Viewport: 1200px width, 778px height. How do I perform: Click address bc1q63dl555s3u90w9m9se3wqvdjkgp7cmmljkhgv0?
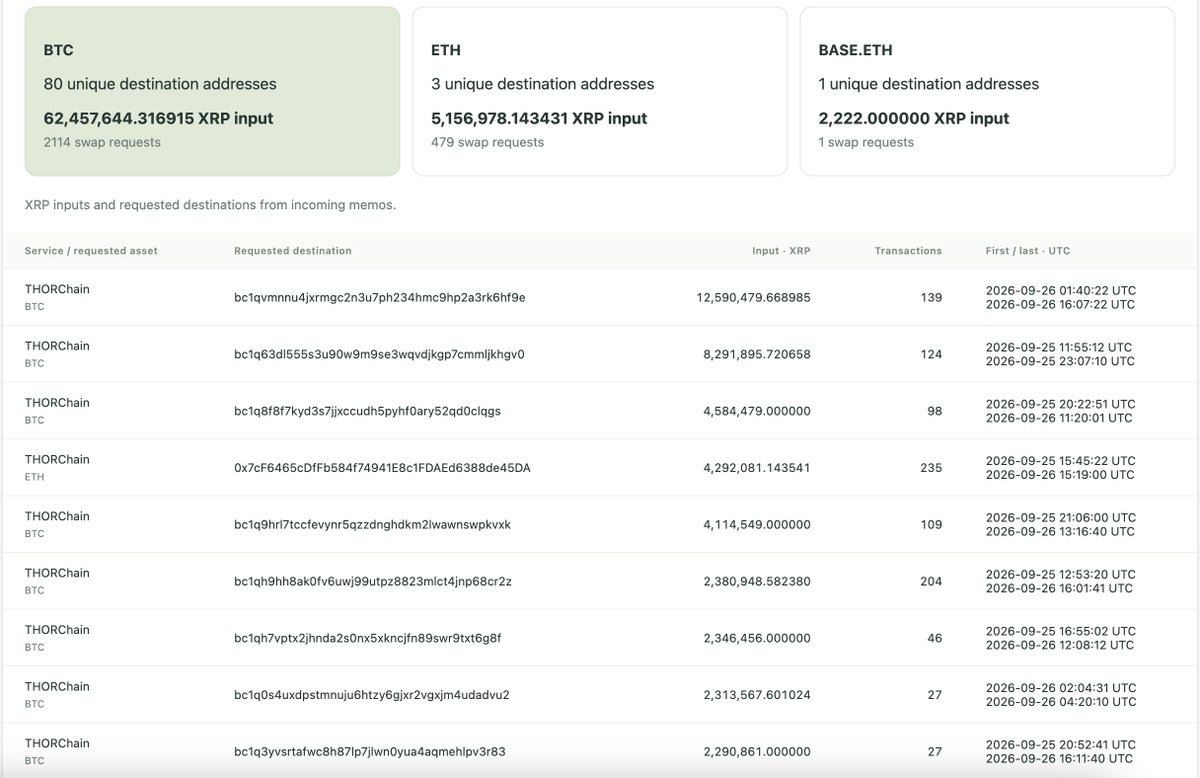tap(379, 354)
